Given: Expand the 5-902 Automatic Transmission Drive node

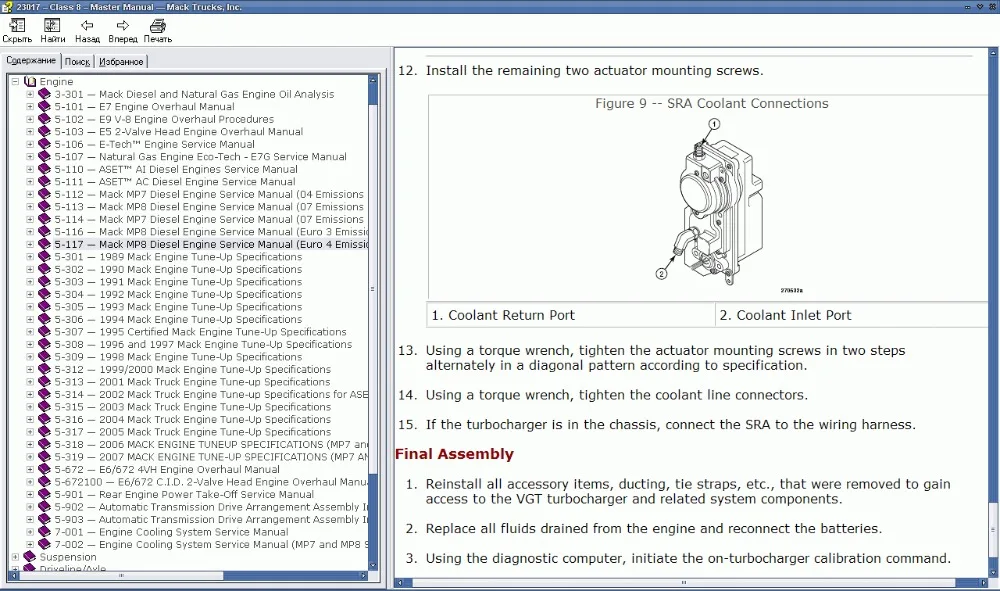Looking at the screenshot, I should (29, 507).
